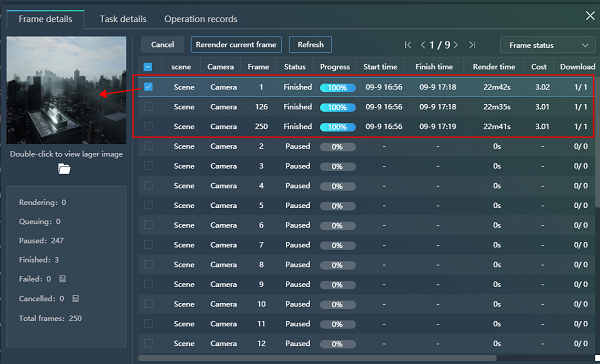Screen dimensions: 600x364
Task: Open the cancelled frames log icon
Action: click(x=75, y=298)
